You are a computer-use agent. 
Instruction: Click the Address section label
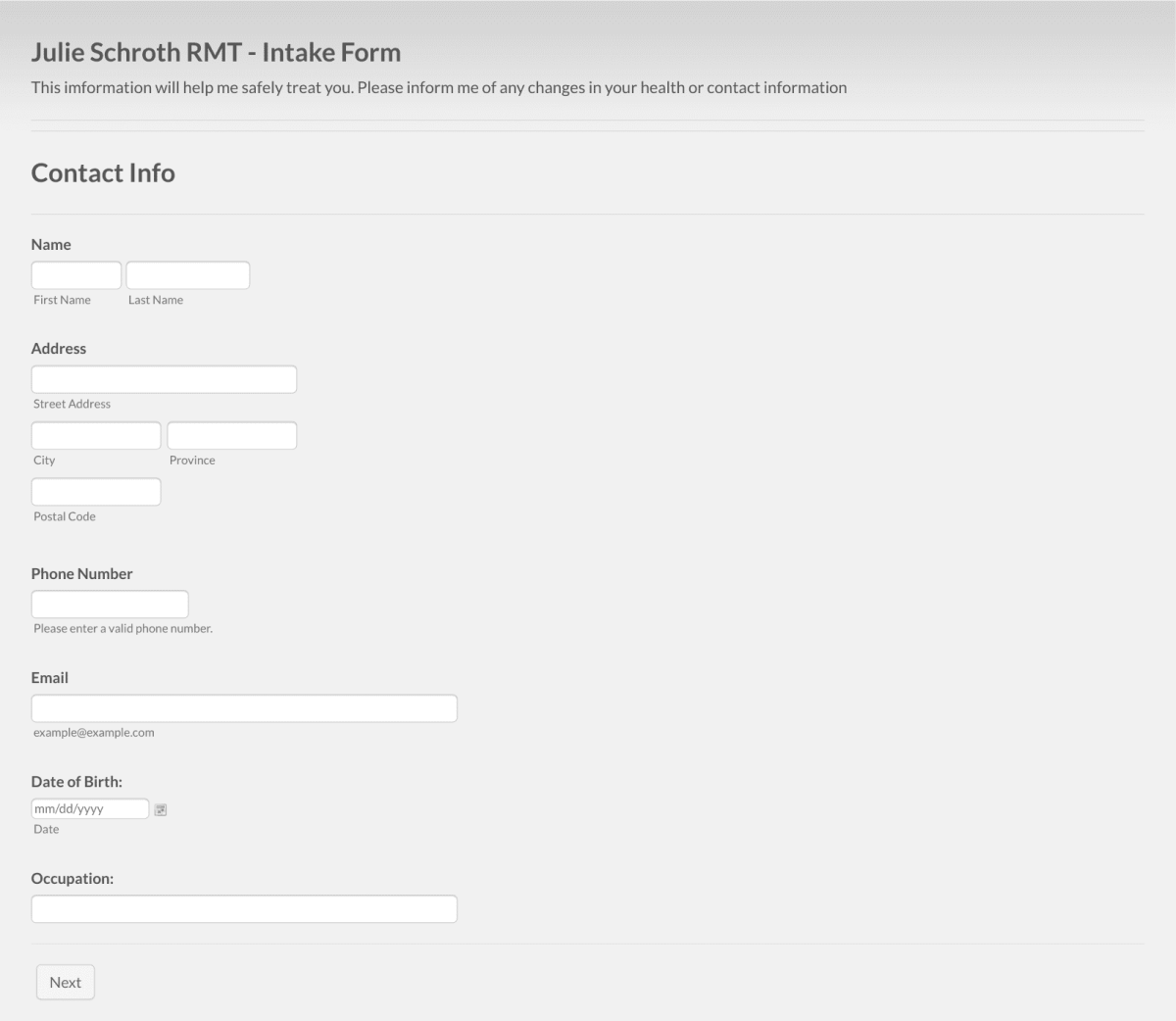[58, 348]
